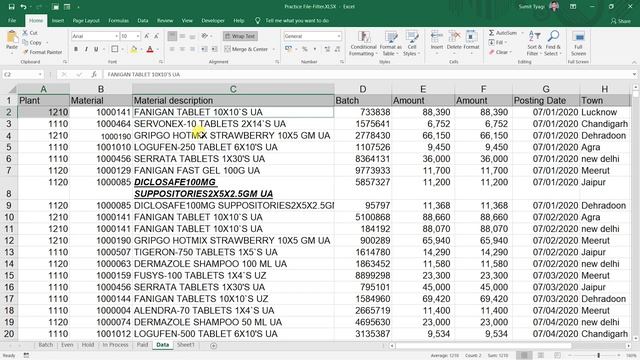
Task: Click the vertical scrollbar
Action: pos(636,212)
